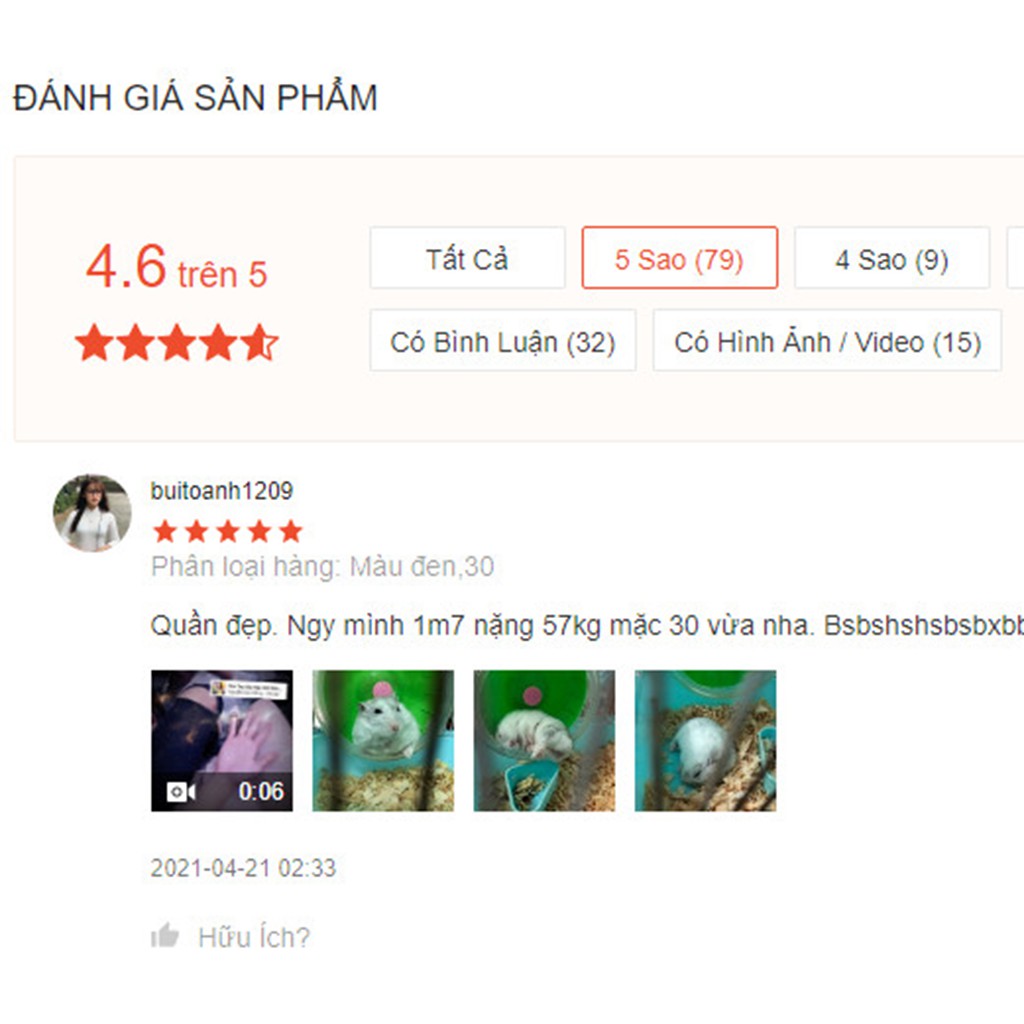1024x1024 pixels.
Task: Show reviews with Có Bình Luận (32)
Action: [x=503, y=340]
